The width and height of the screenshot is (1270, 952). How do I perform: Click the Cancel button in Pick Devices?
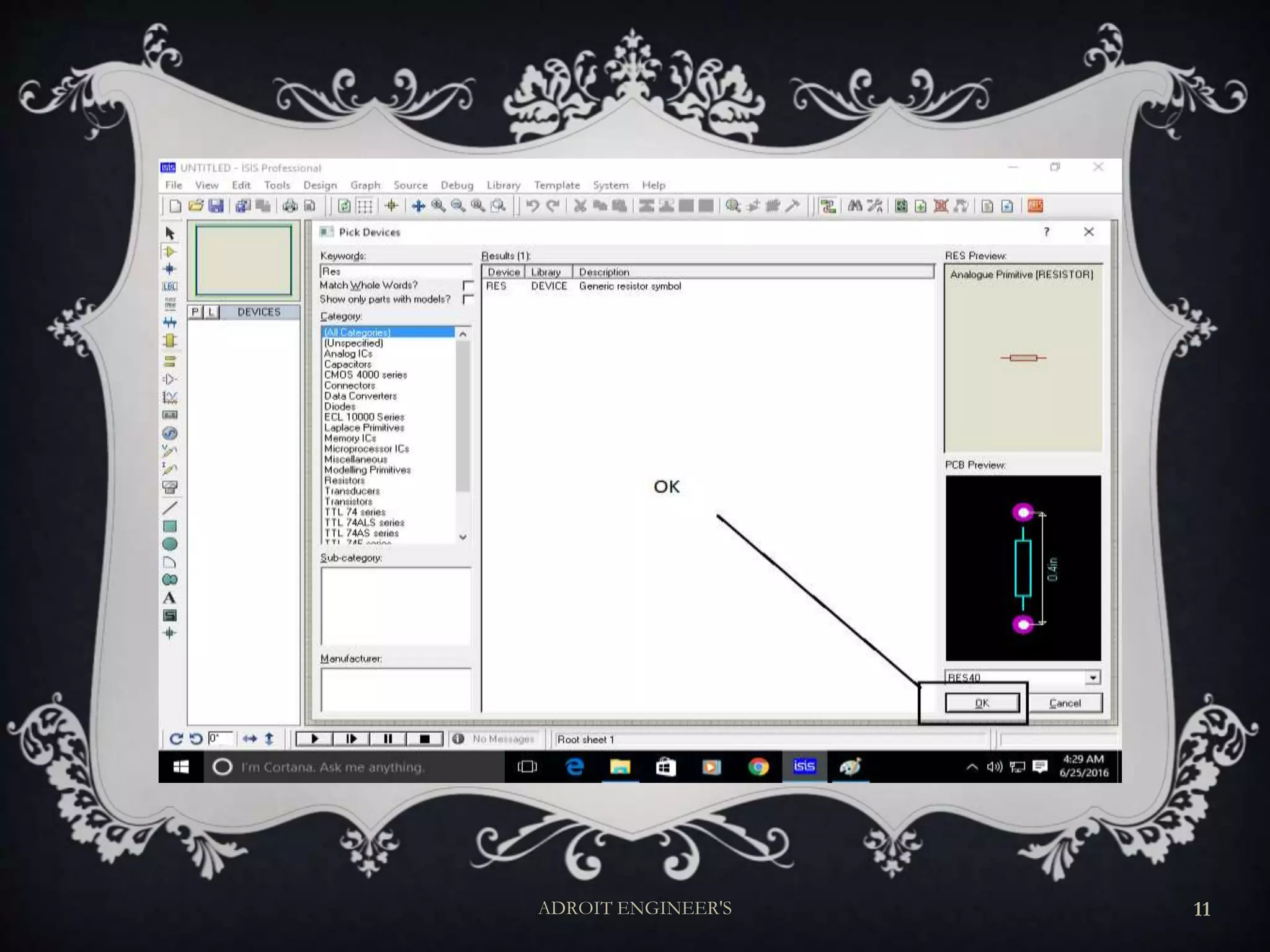(1065, 703)
